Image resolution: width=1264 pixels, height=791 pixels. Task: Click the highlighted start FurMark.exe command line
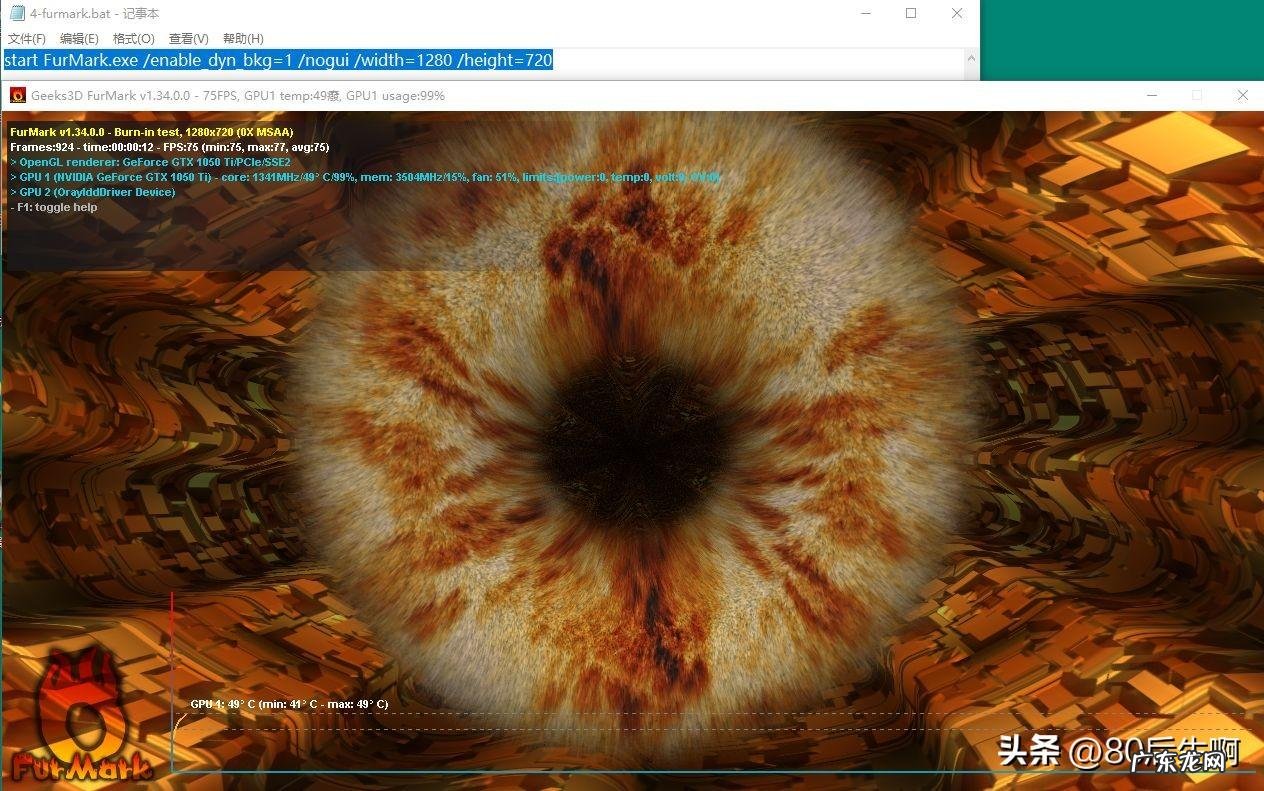coord(278,60)
